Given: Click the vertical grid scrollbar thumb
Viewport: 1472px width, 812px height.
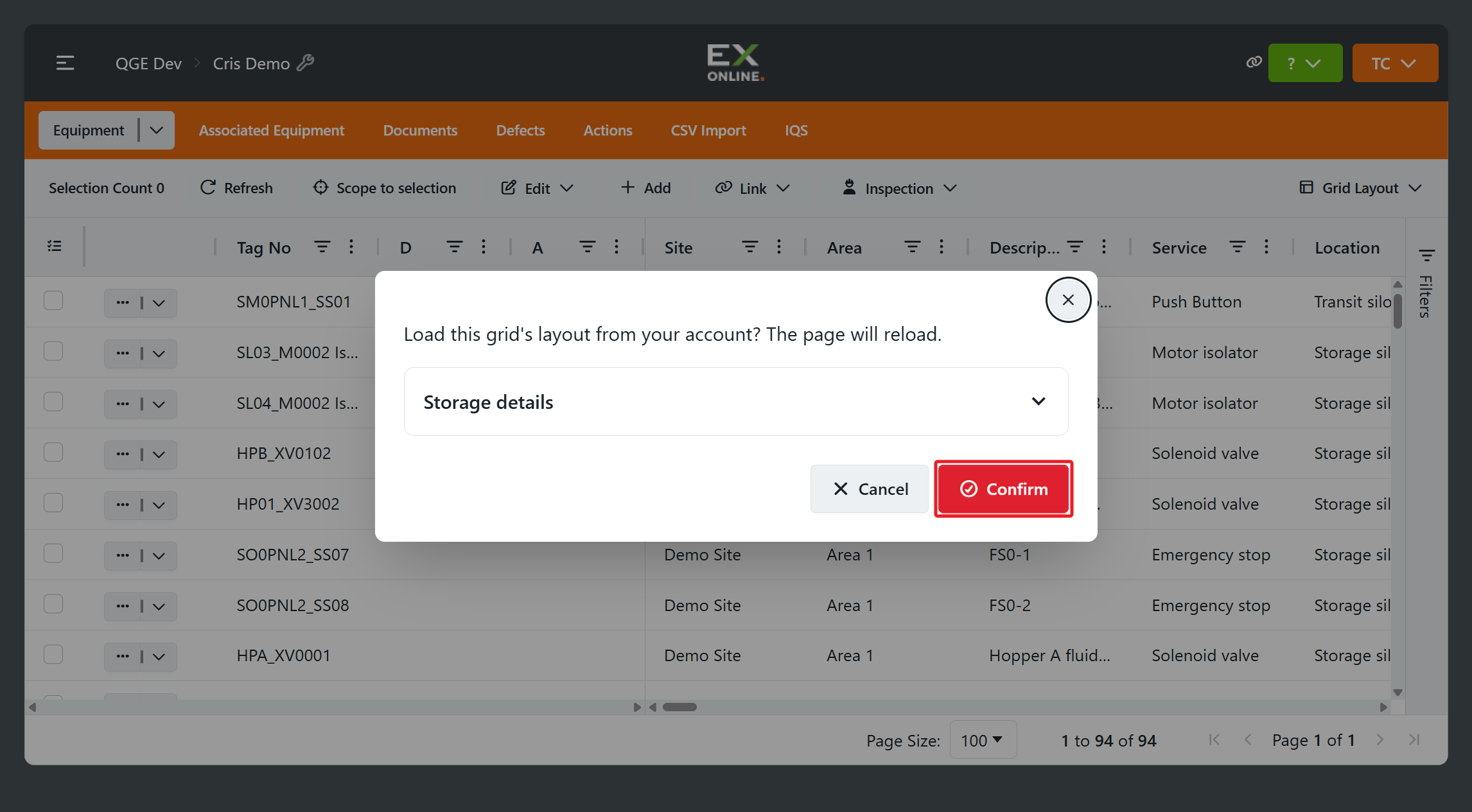Looking at the screenshot, I should tap(1398, 311).
